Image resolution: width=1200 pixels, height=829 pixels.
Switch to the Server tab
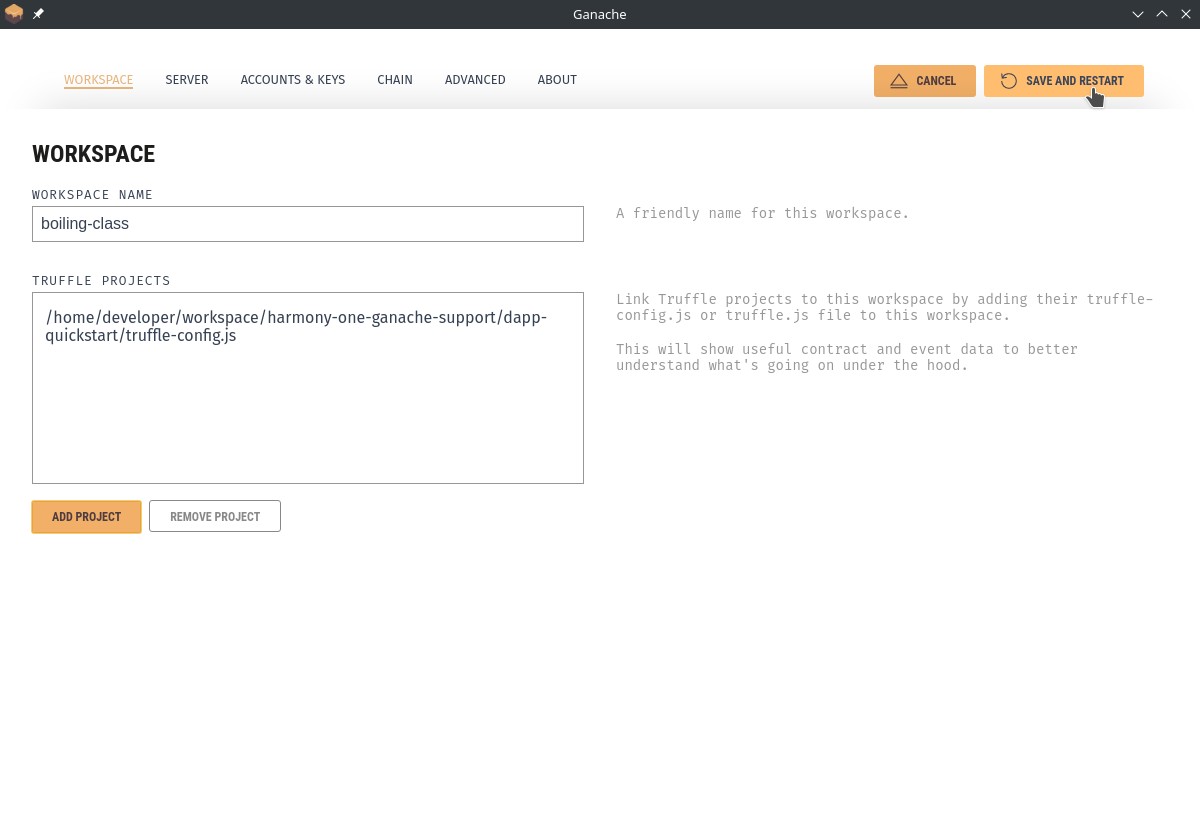click(x=187, y=80)
